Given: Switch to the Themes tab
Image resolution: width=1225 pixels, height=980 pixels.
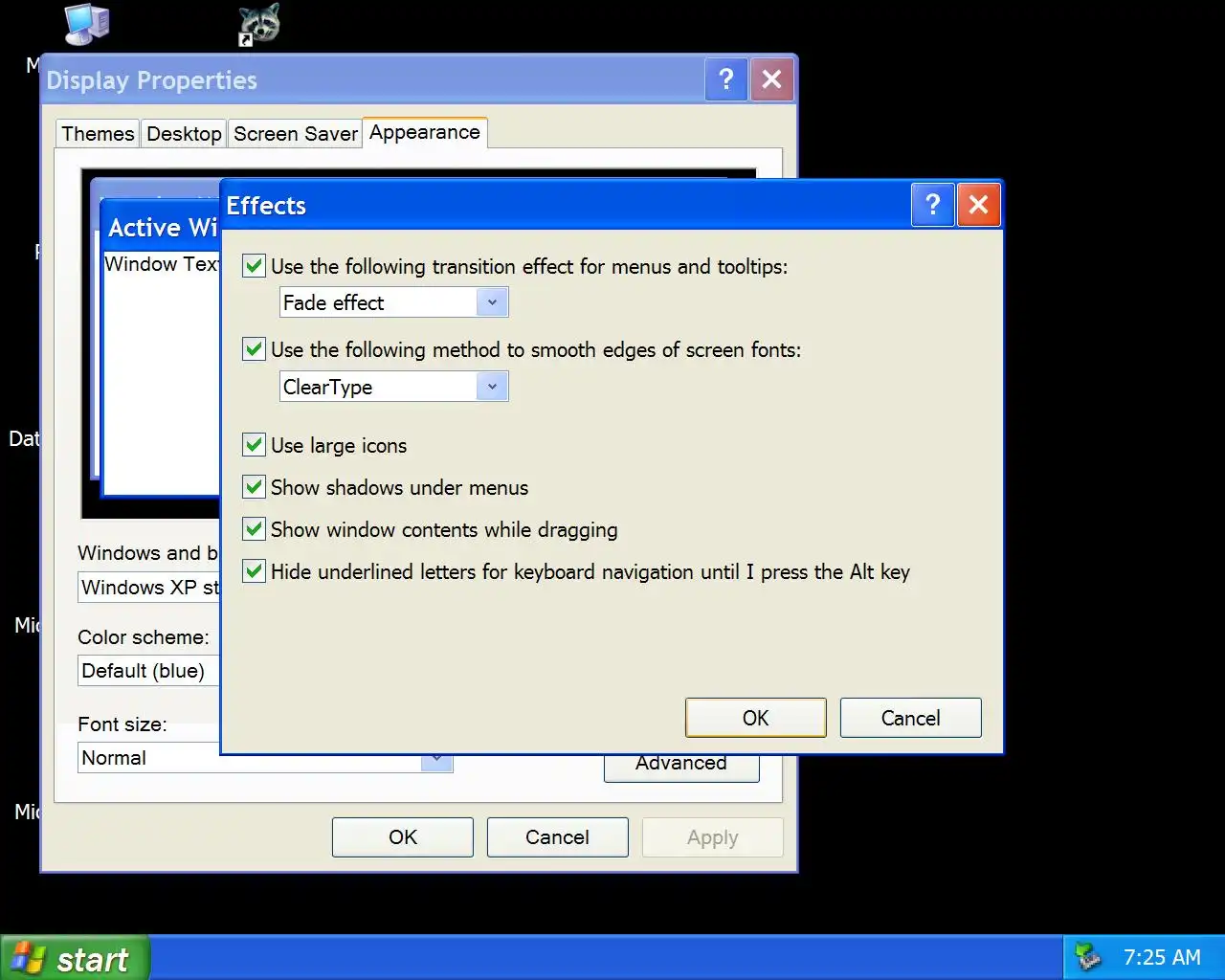Looking at the screenshot, I should (98, 134).
